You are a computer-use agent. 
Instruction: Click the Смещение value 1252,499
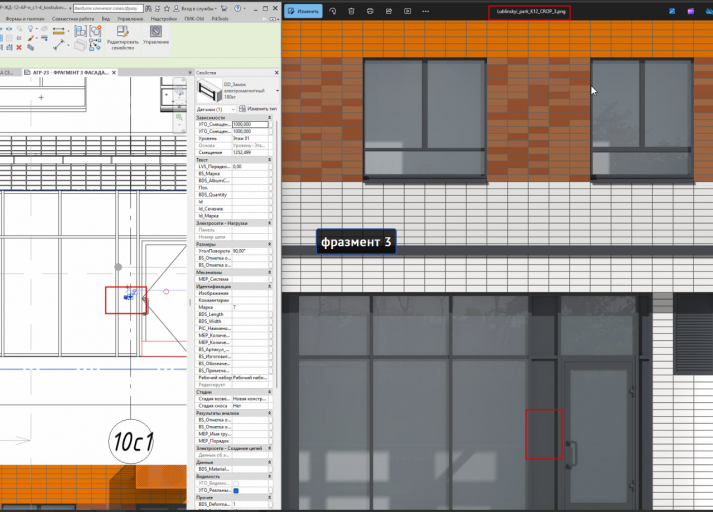tap(250, 152)
